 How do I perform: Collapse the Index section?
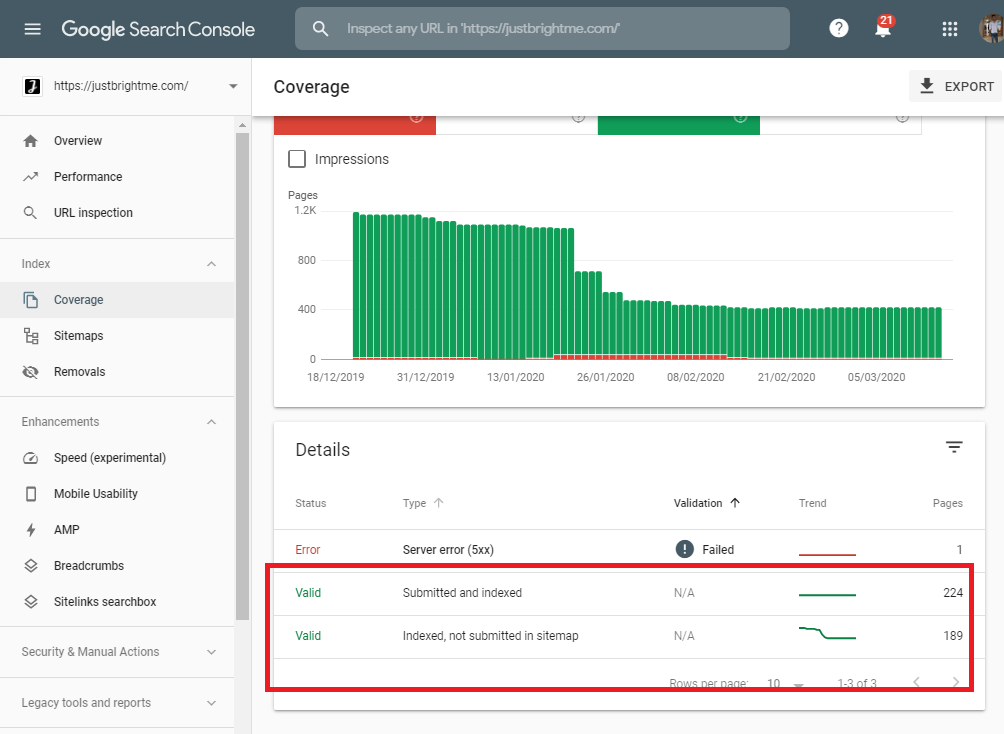pyautogui.click(x=211, y=264)
